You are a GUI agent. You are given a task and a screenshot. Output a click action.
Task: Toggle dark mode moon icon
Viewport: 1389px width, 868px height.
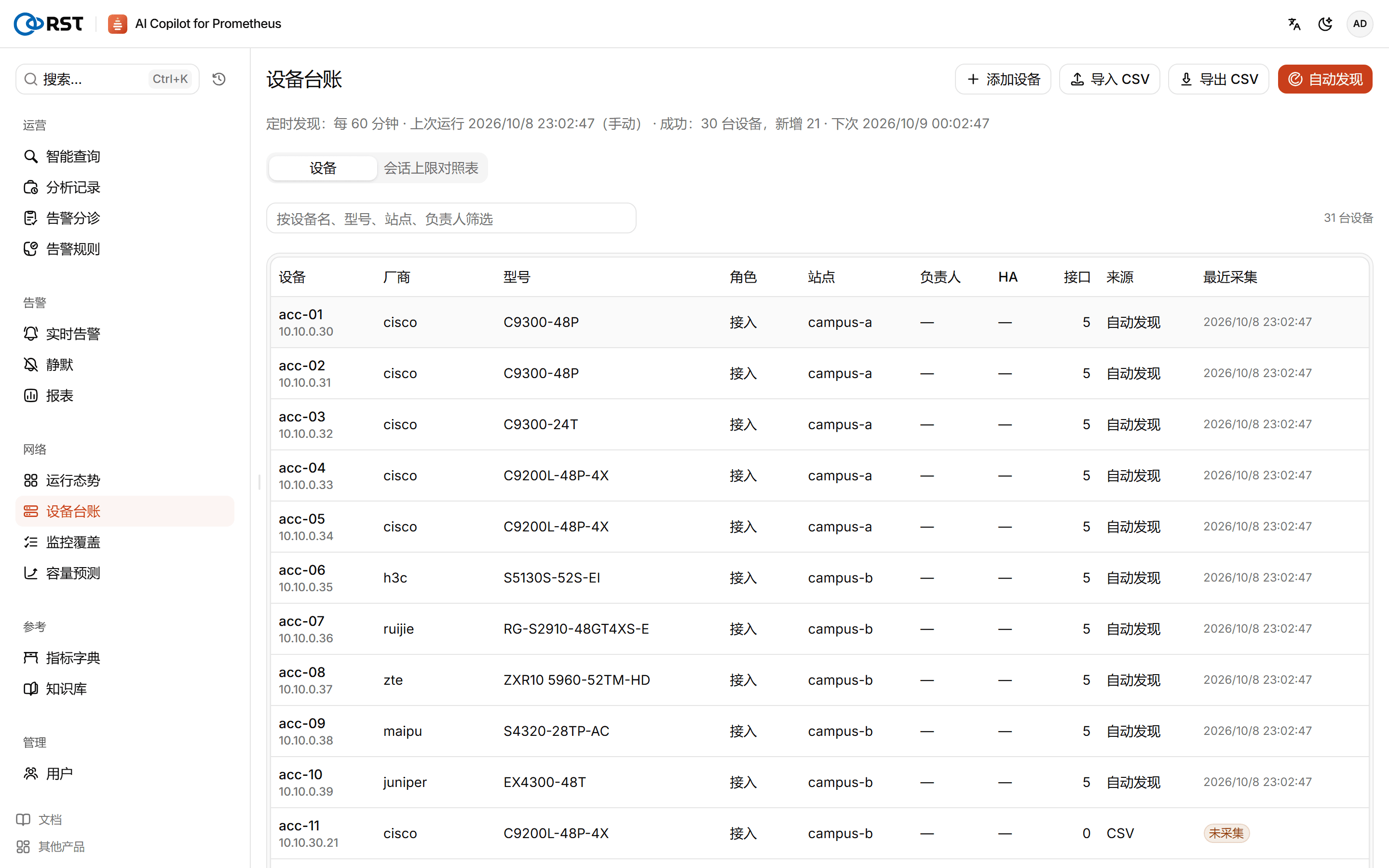pyautogui.click(x=1325, y=24)
